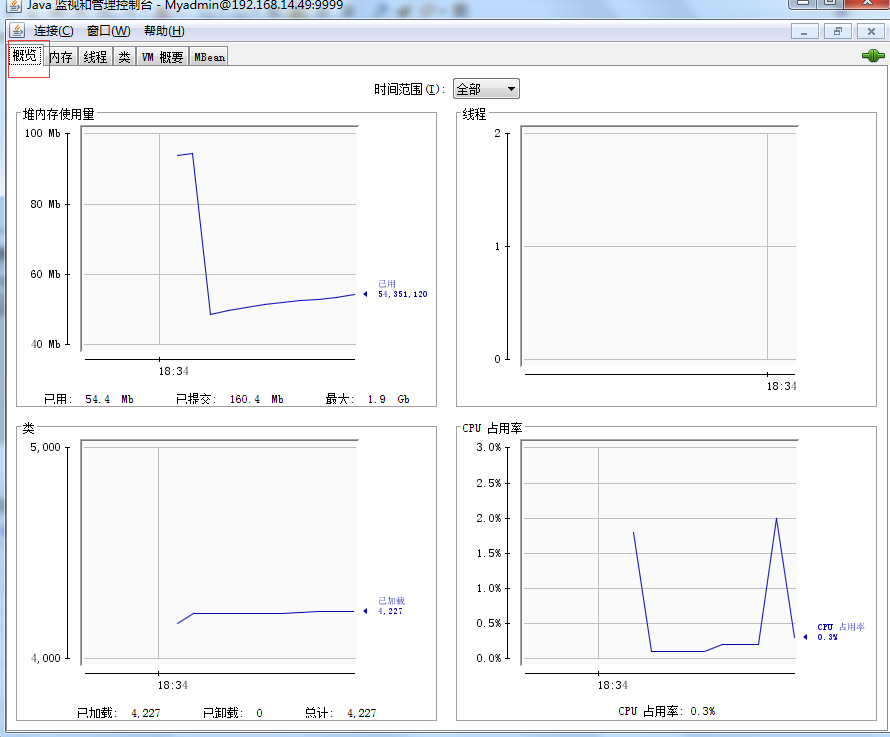
Task: Click the green connection status icon
Action: pos(873,56)
